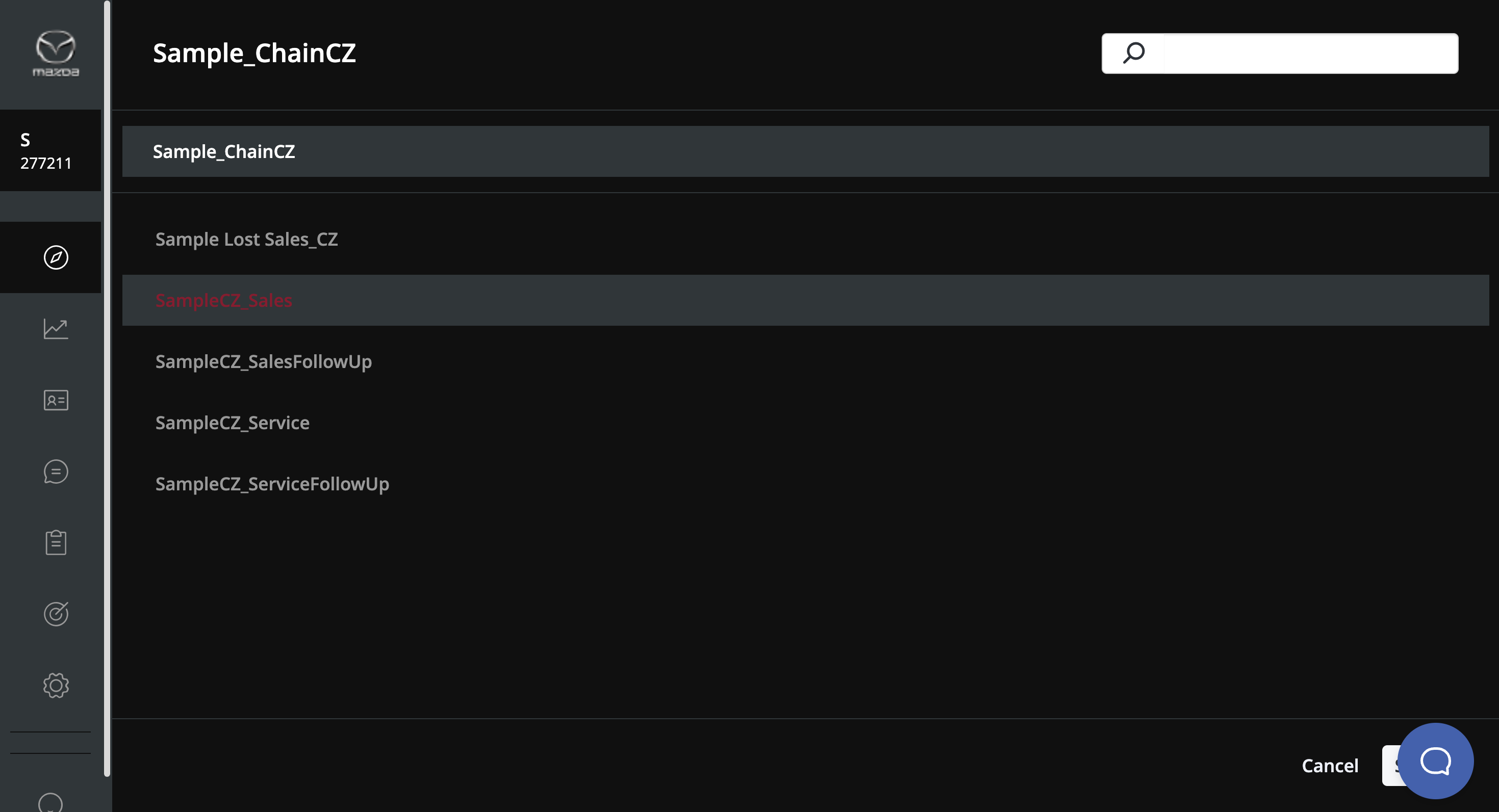Image resolution: width=1499 pixels, height=812 pixels.
Task: Click the magnifier search icon
Action: click(x=1134, y=54)
